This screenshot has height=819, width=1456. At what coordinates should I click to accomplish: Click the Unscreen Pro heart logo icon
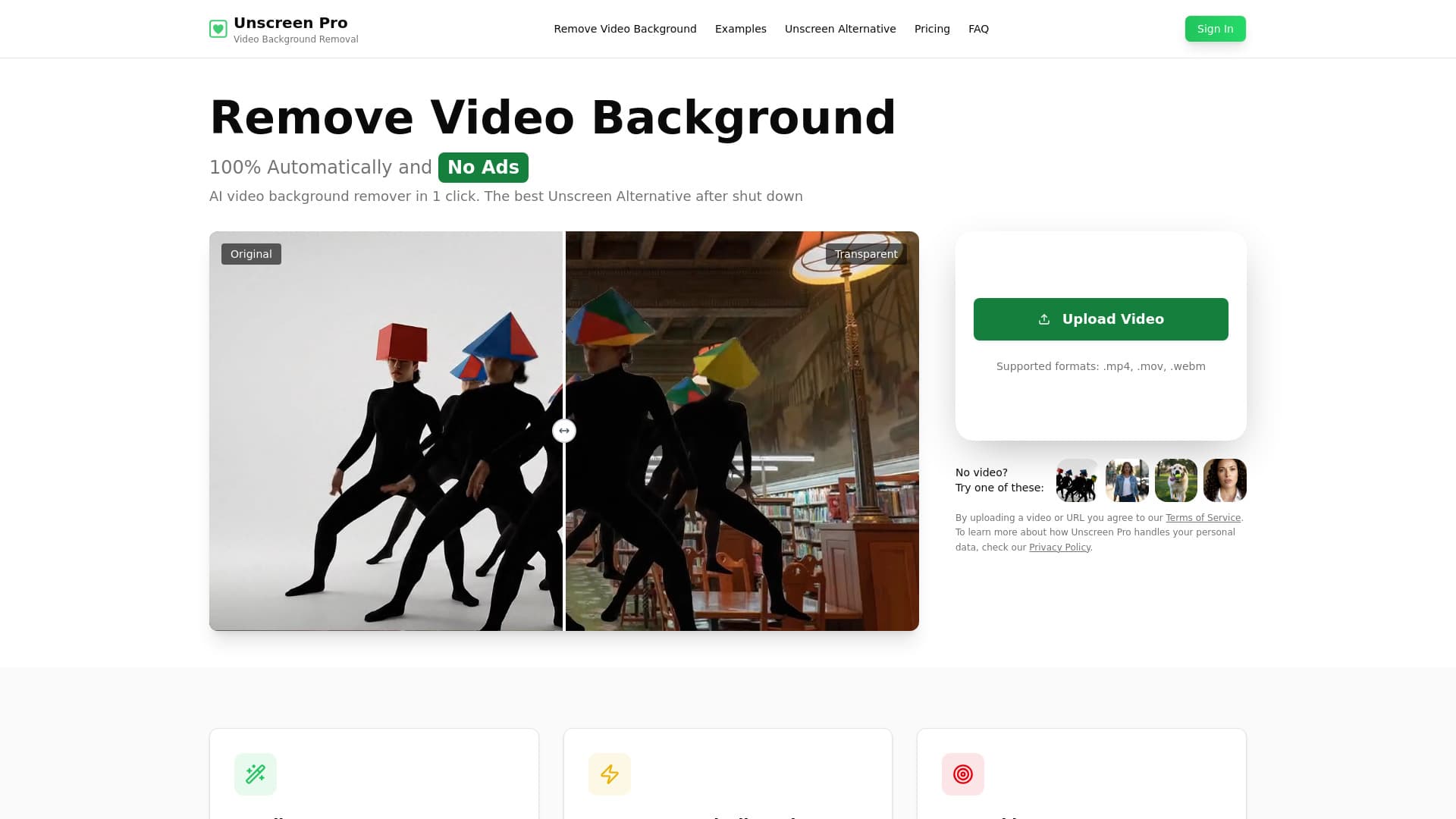point(218,30)
